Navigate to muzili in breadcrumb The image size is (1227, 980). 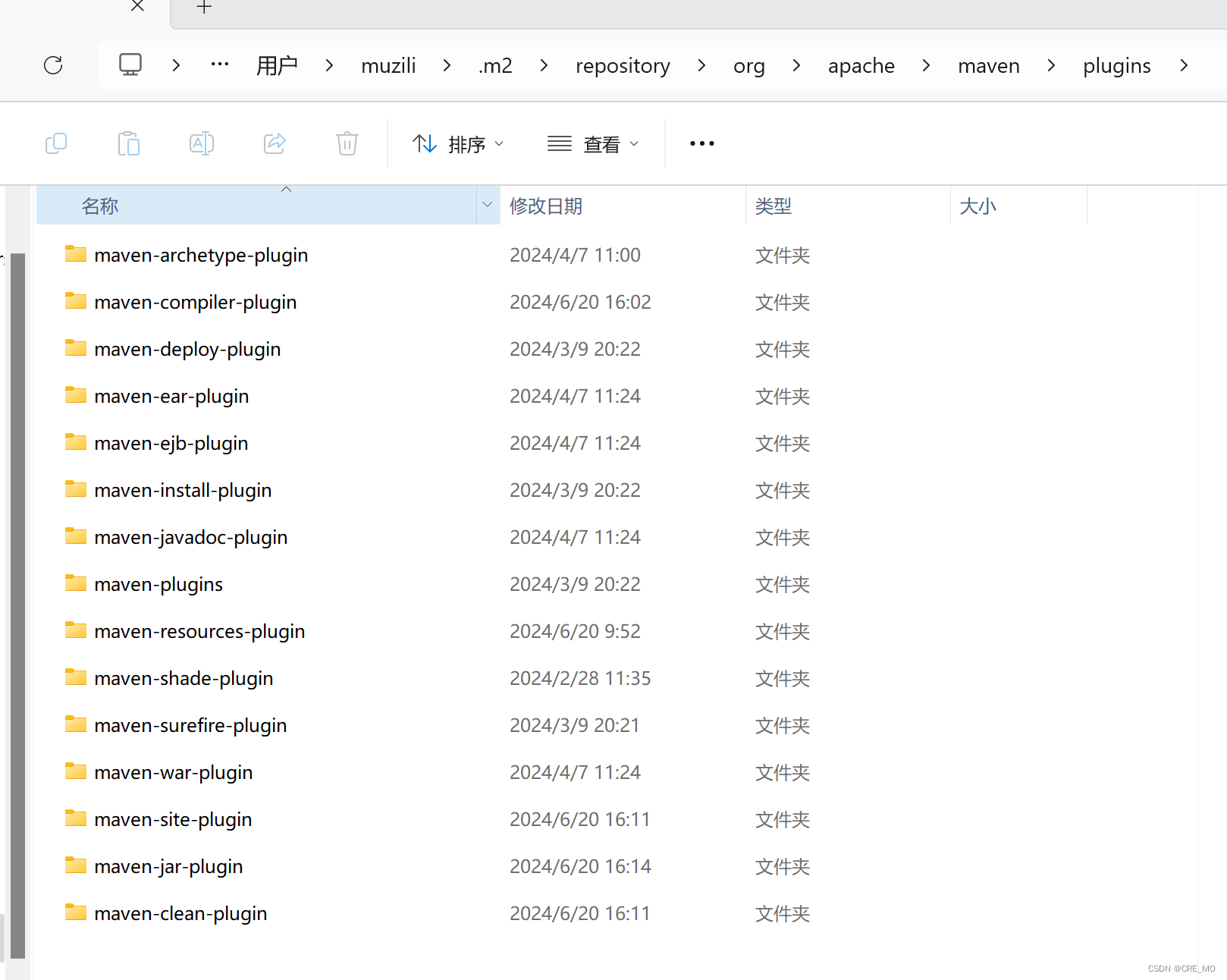tap(388, 66)
